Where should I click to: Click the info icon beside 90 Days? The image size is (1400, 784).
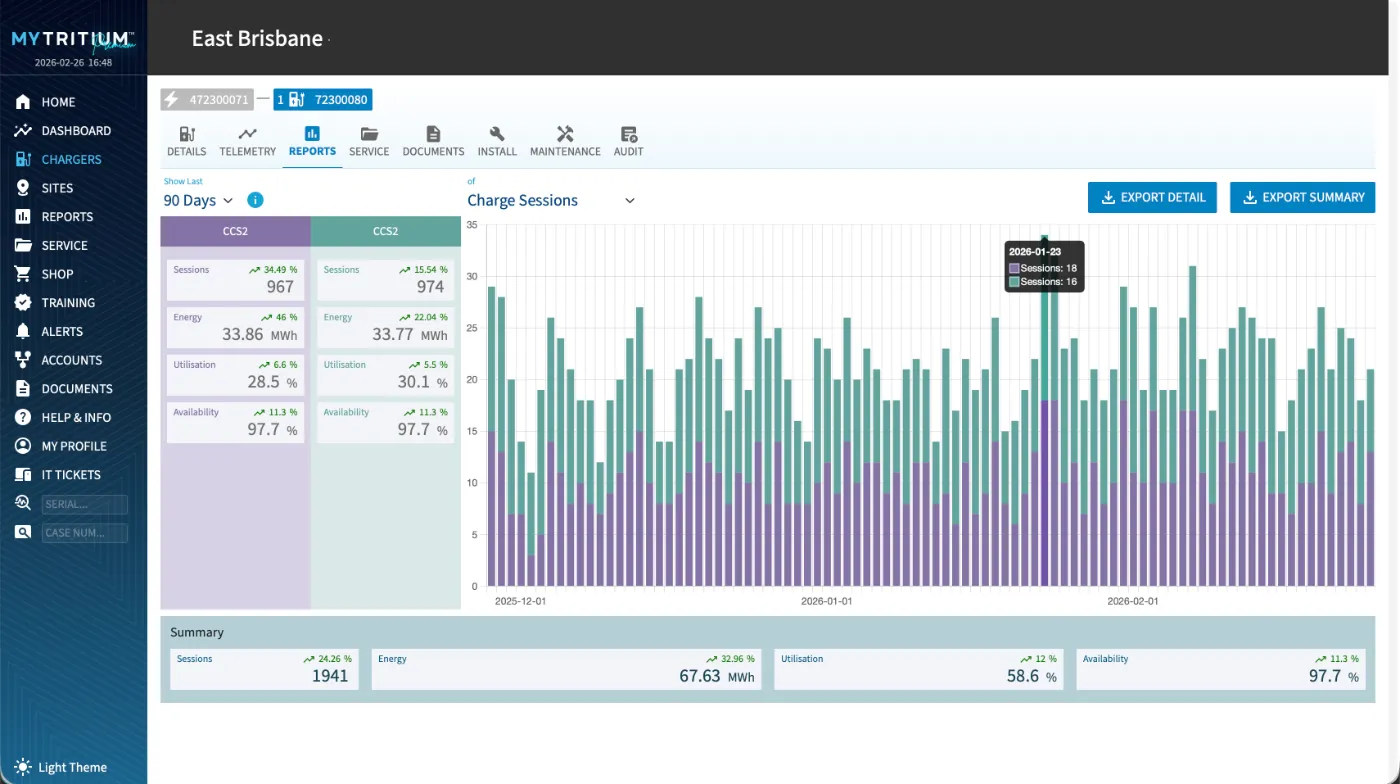click(255, 200)
